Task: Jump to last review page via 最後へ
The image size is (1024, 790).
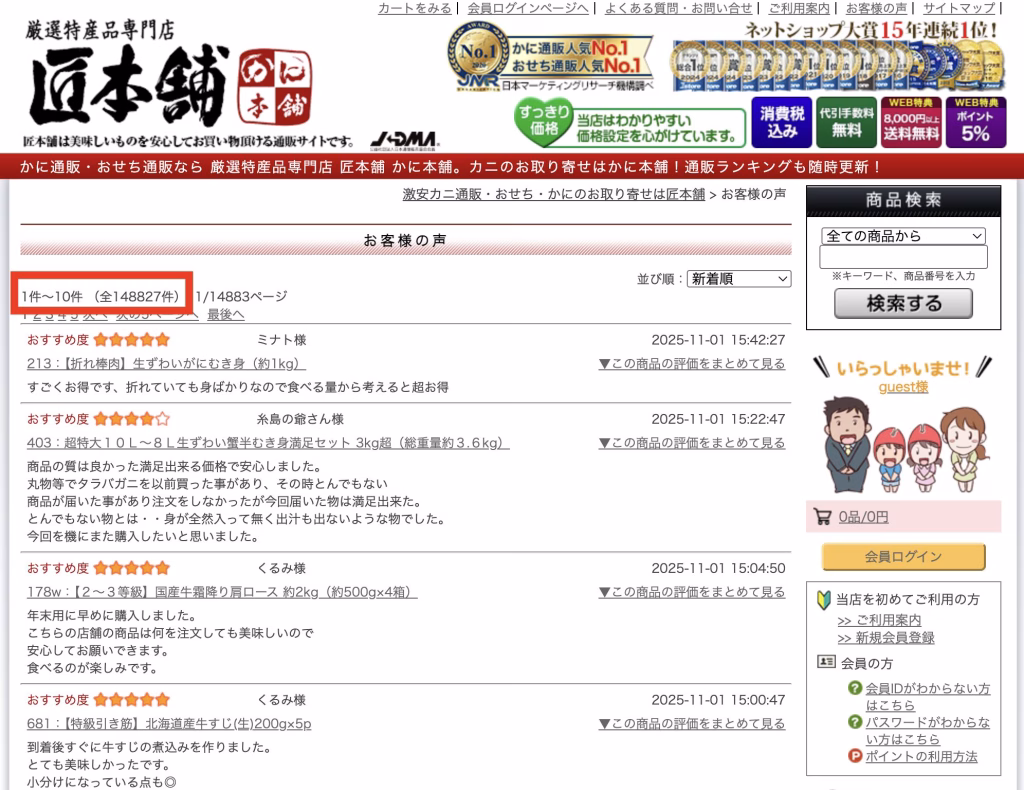Action: pyautogui.click(x=225, y=314)
